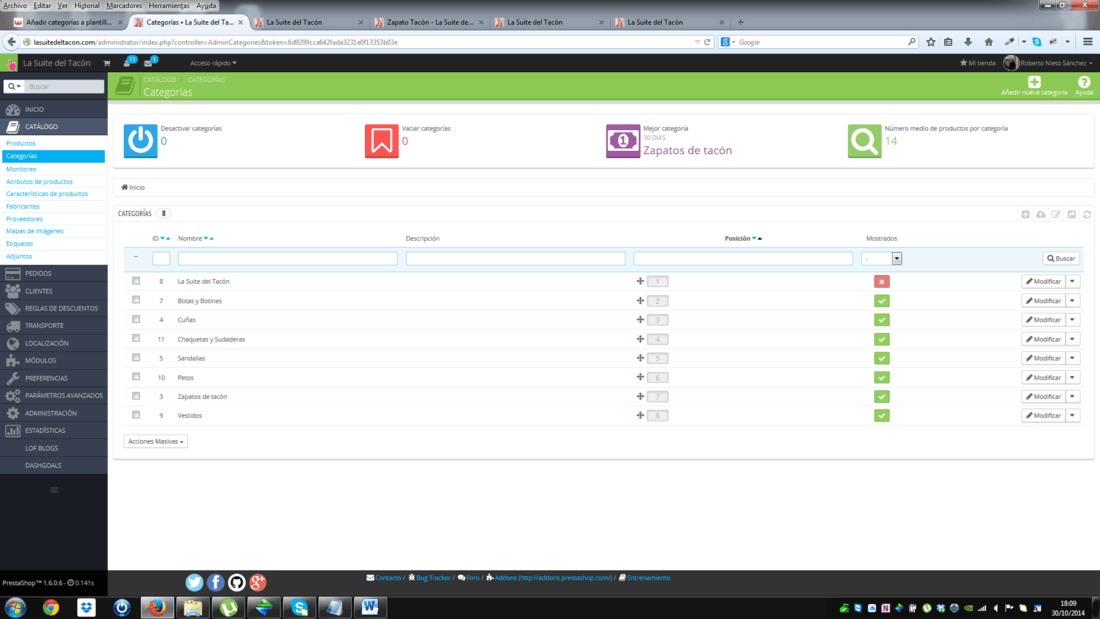Screen dimensions: 1100x619
Task: Open Módulos in sidebar menu
Action: (x=53, y=361)
